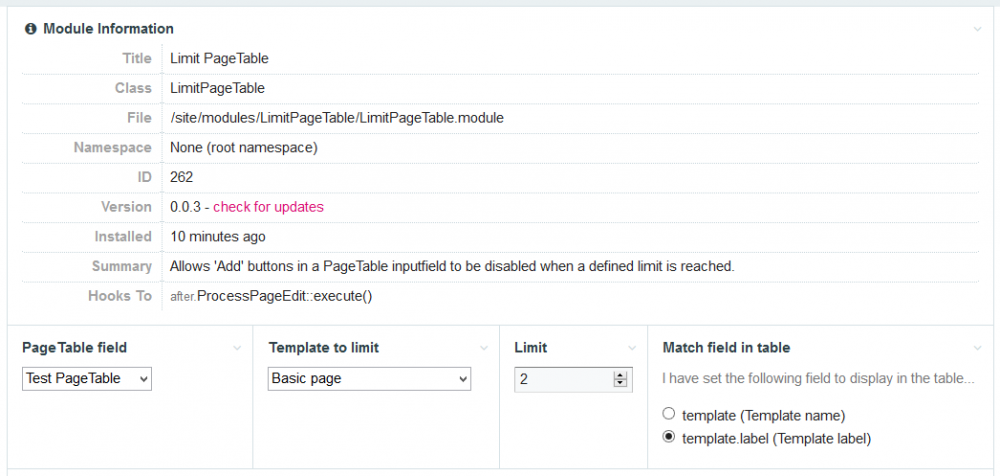
Task: Click the Limit number input field
Action: pyautogui.click(x=562, y=379)
